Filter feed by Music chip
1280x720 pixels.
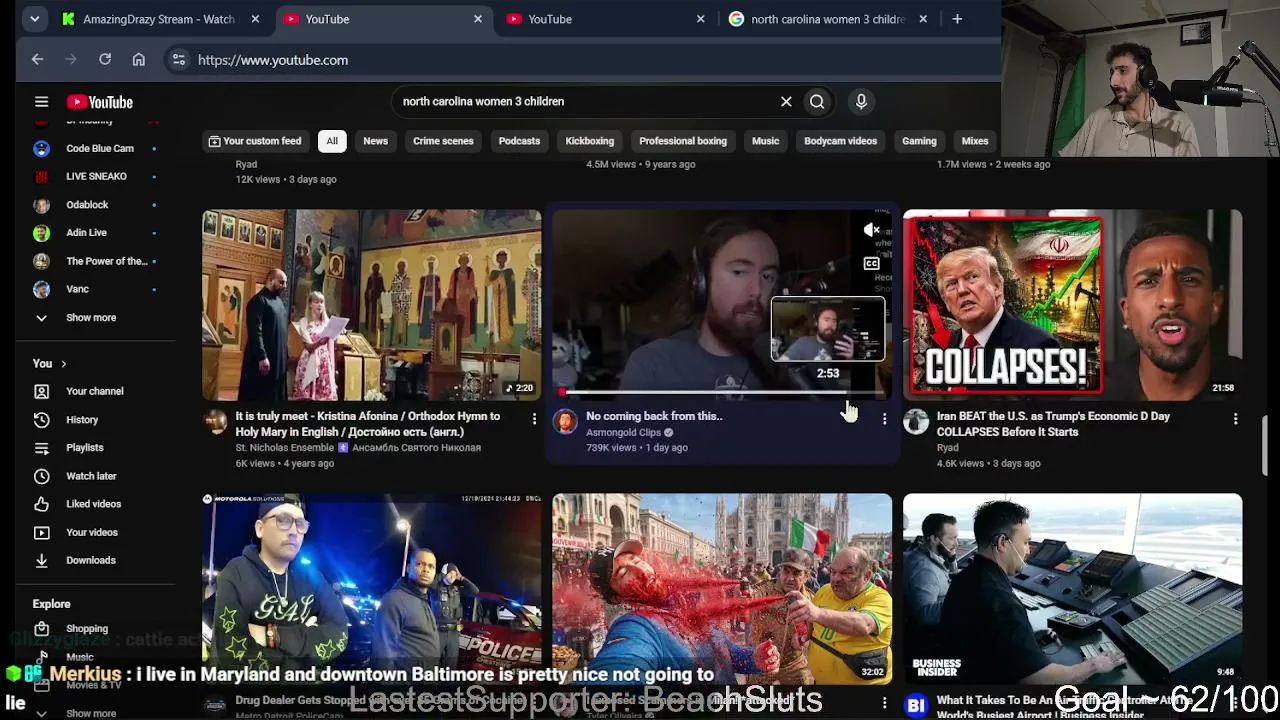(x=765, y=141)
